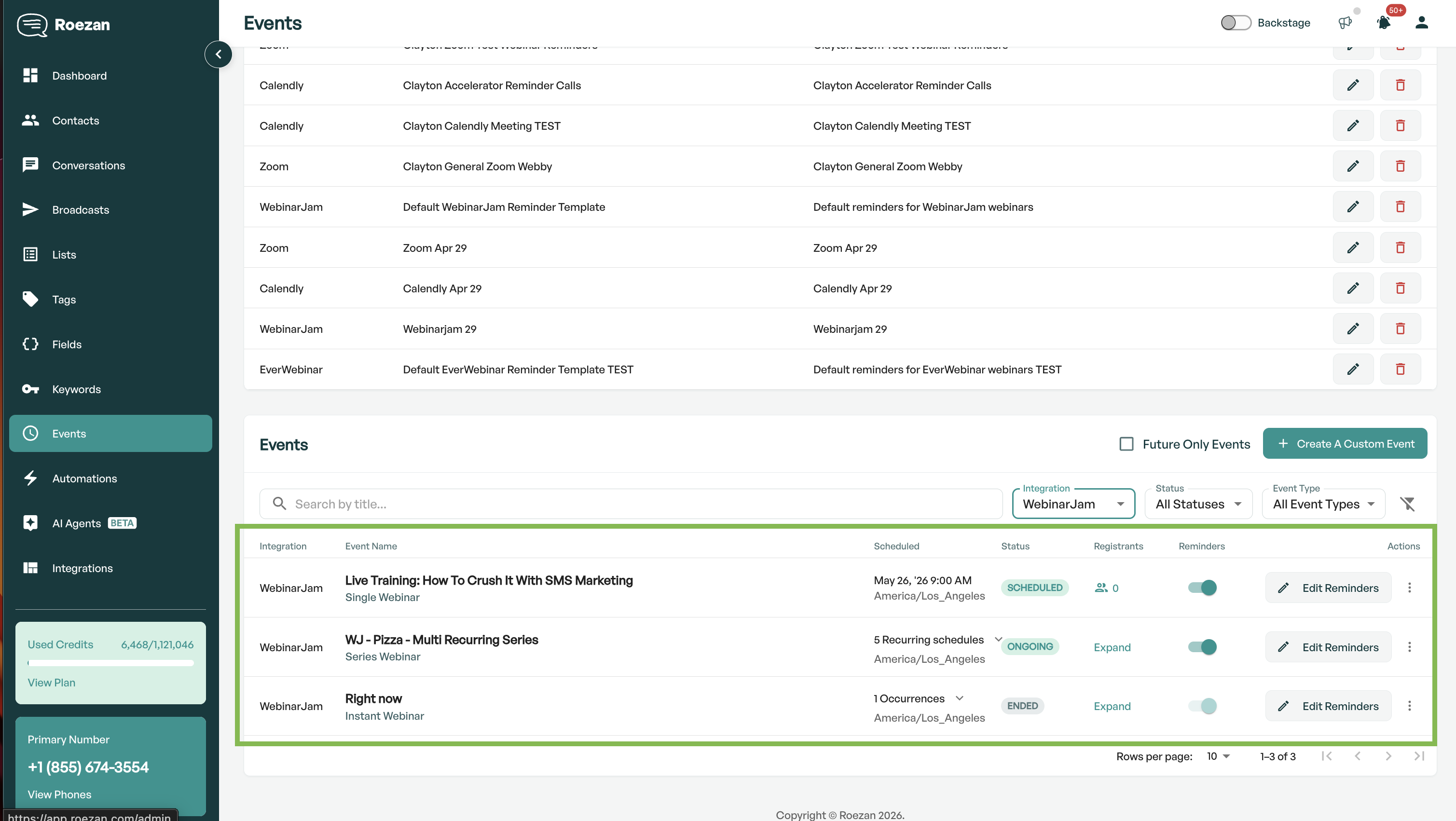Image resolution: width=1456 pixels, height=821 pixels.
Task: Delete the Clayton General Zoom Webby template
Action: pos(1400,166)
